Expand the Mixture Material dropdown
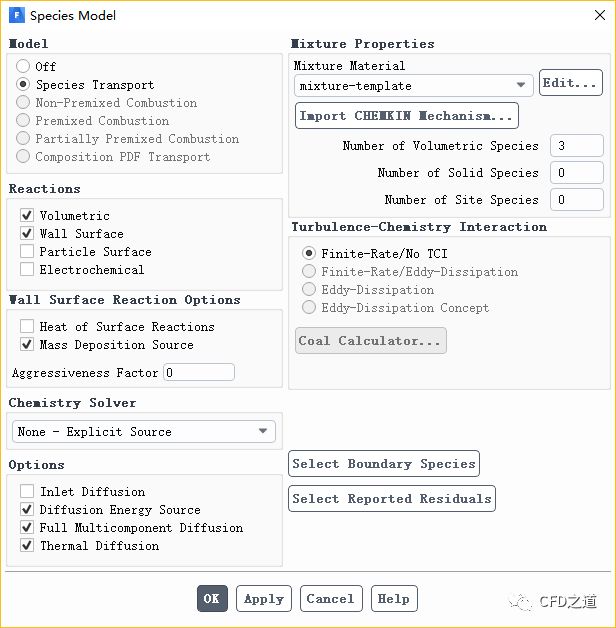 [413, 86]
